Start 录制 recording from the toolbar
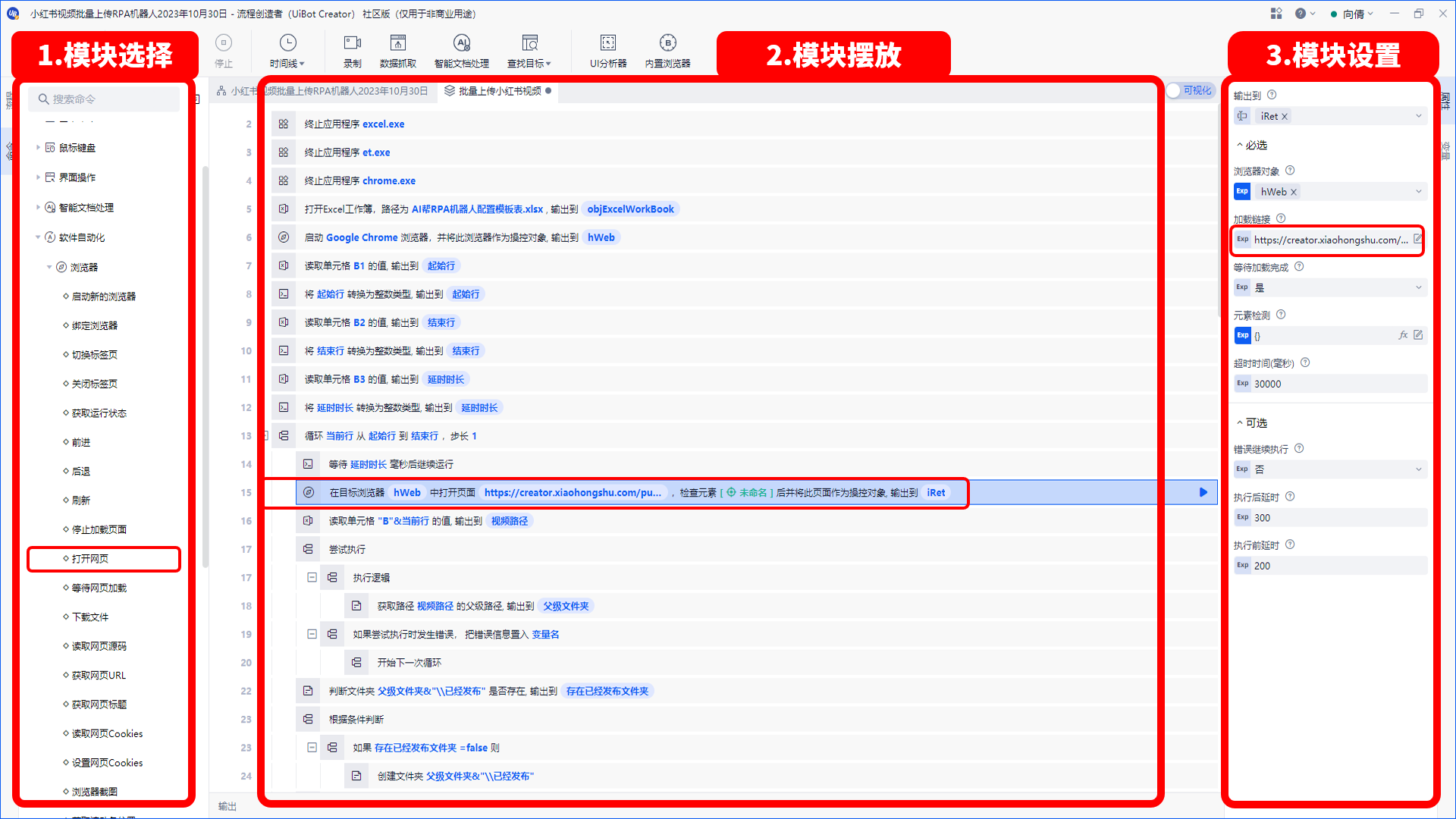 (x=353, y=51)
